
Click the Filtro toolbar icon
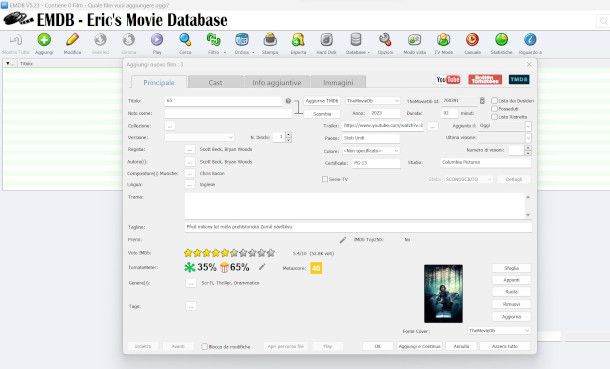click(x=213, y=40)
